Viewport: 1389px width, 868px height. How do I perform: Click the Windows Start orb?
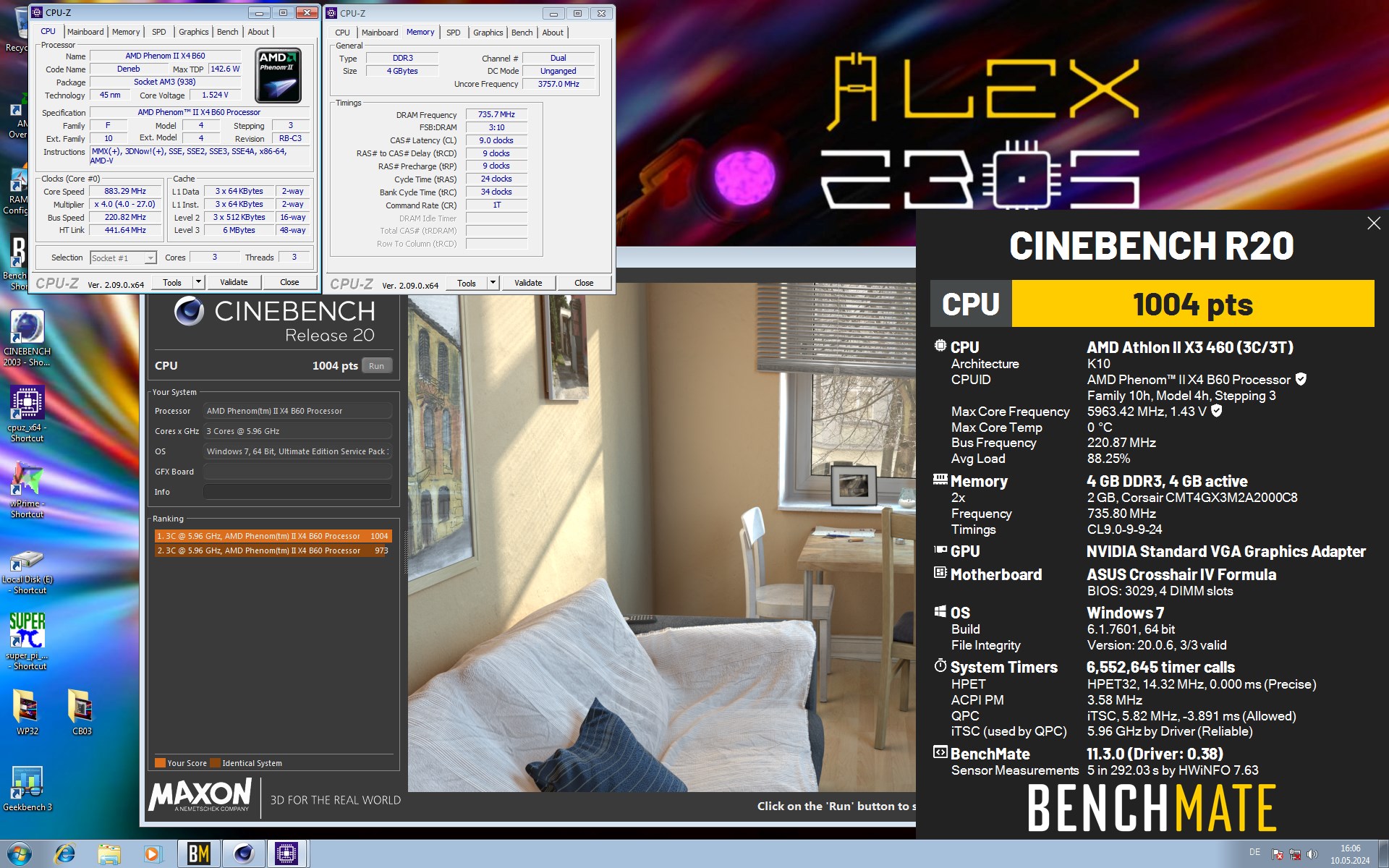coord(19,854)
